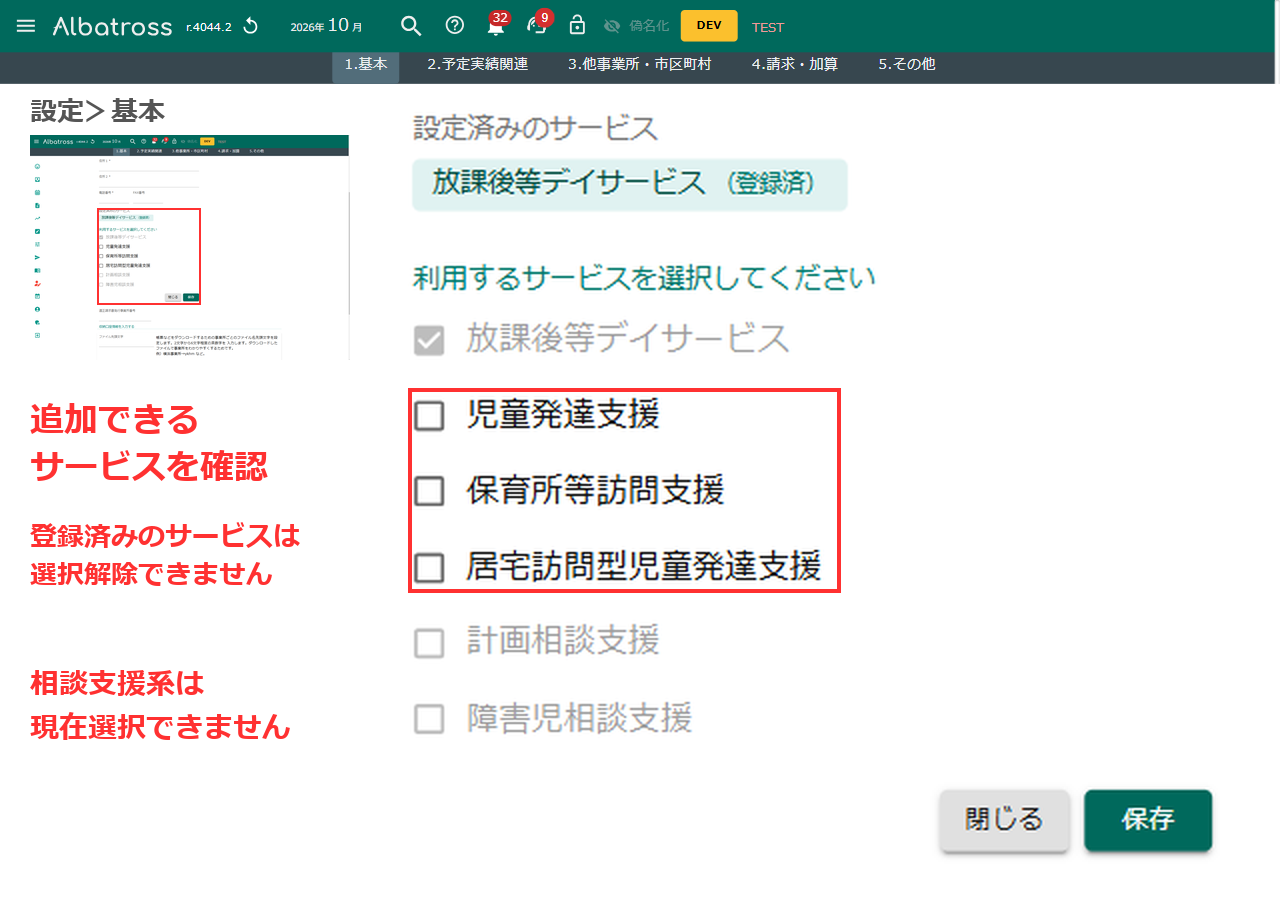Click the padlock icon in header
This screenshot has height=900, width=1280.
pos(577,25)
